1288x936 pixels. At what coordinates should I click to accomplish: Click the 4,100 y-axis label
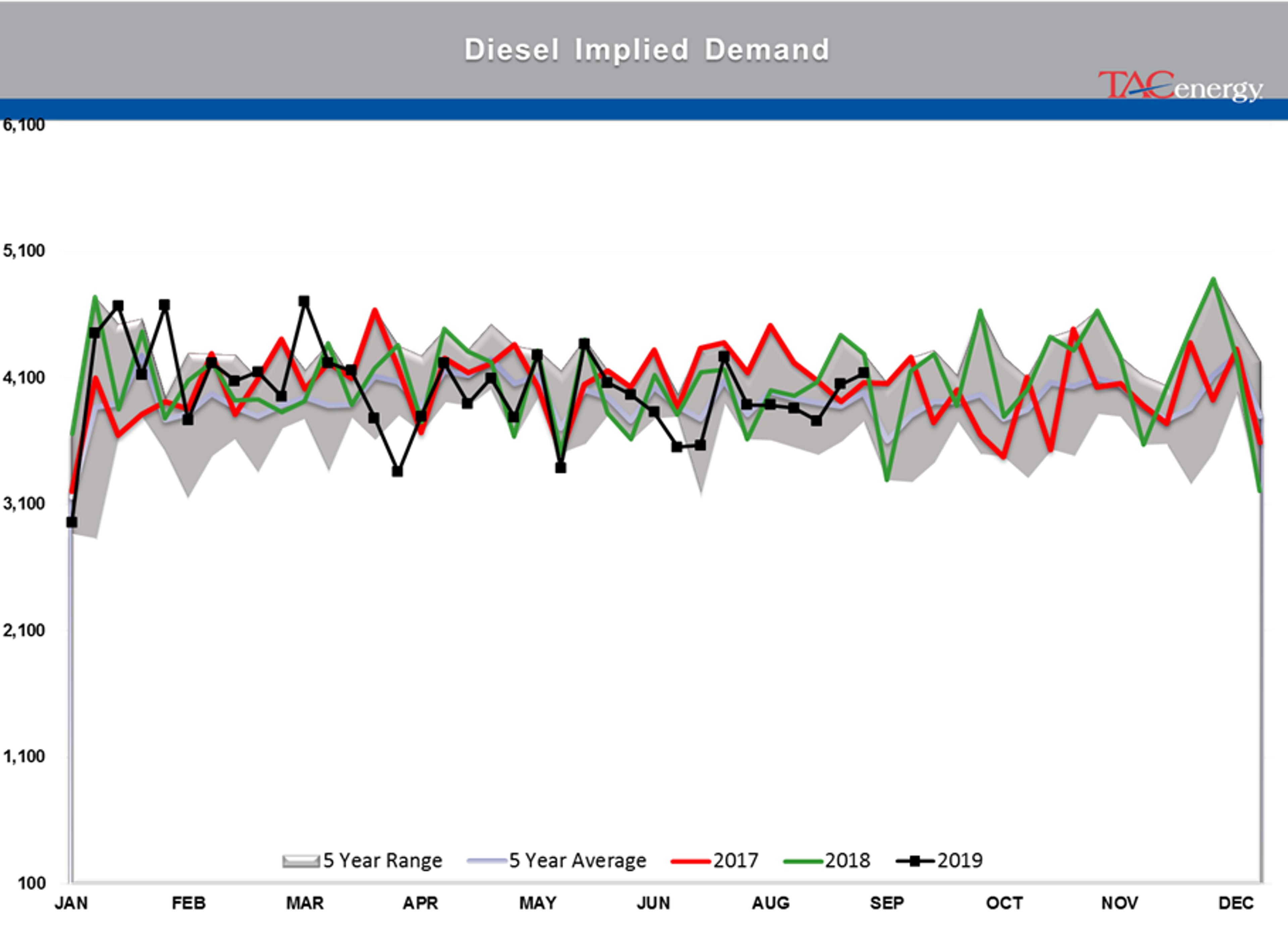24,377
